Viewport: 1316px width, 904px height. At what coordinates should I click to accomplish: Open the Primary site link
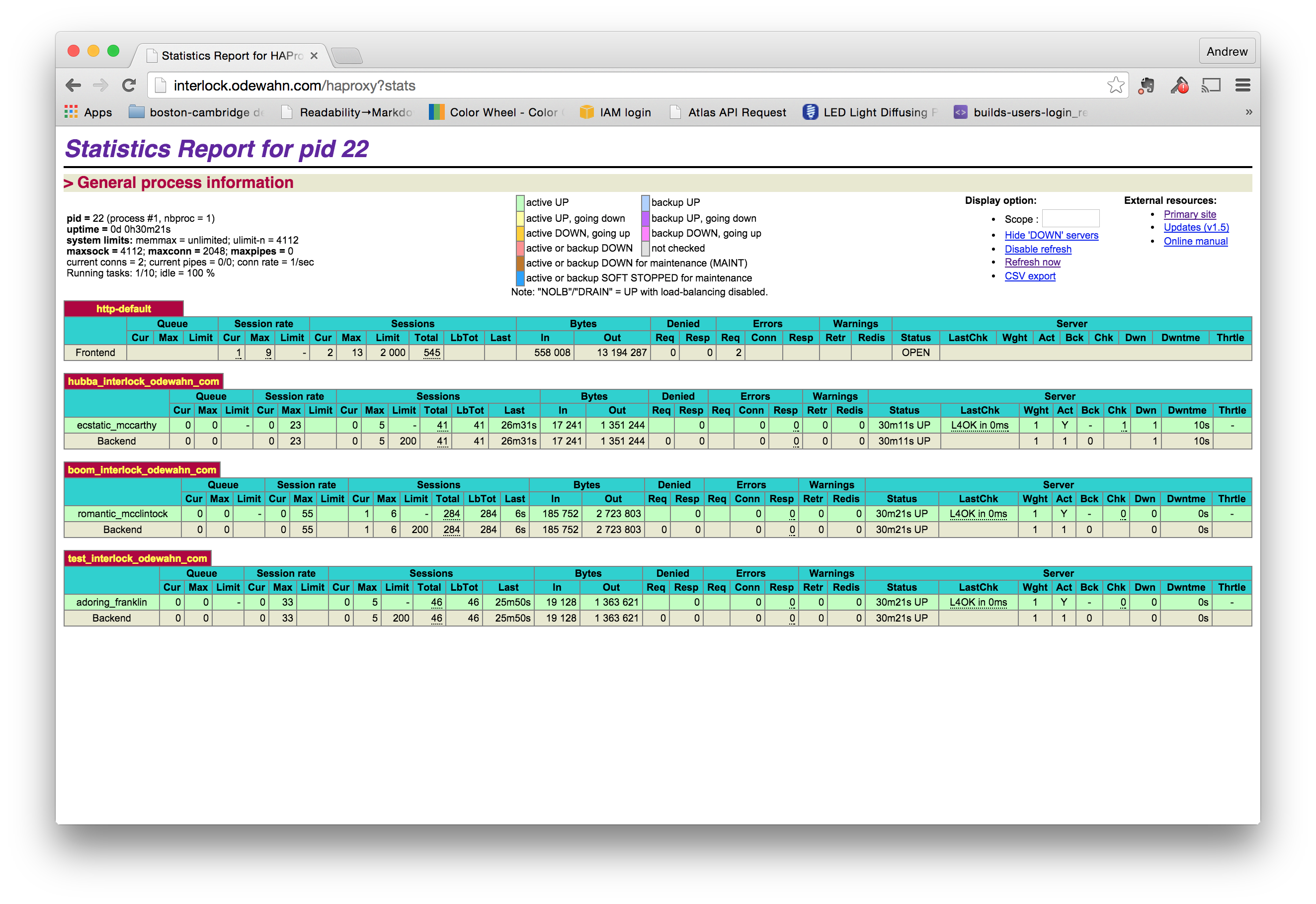(x=1189, y=214)
